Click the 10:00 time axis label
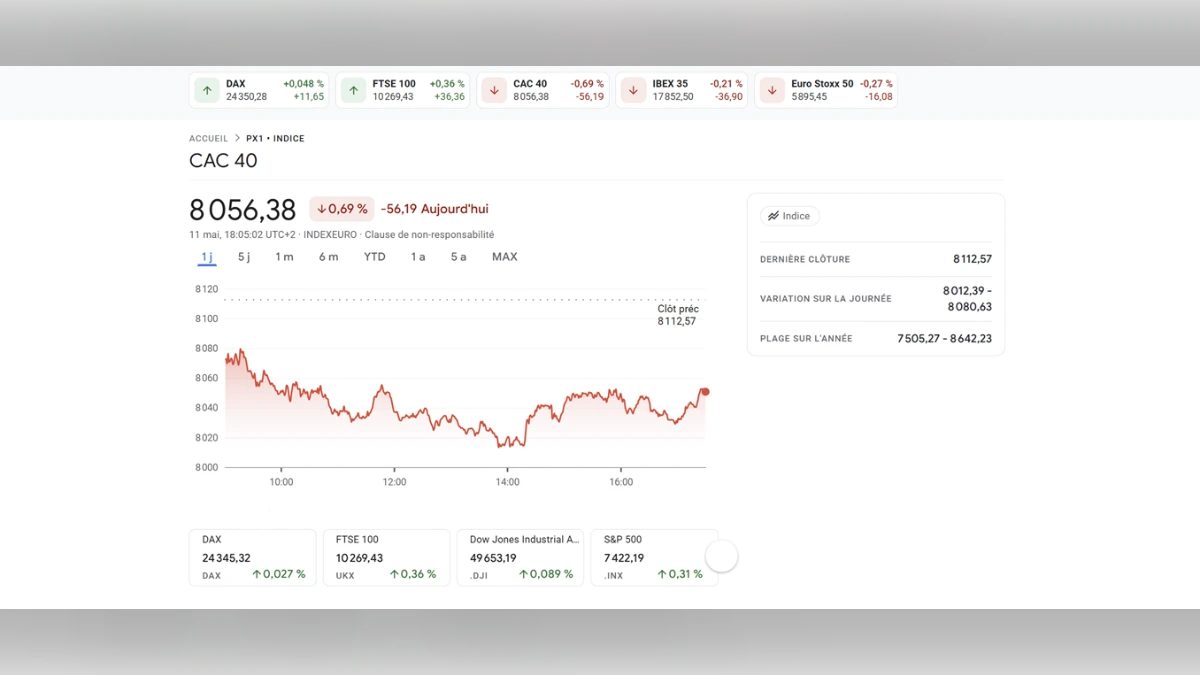Viewport: 1200px width, 675px height. coord(281,482)
